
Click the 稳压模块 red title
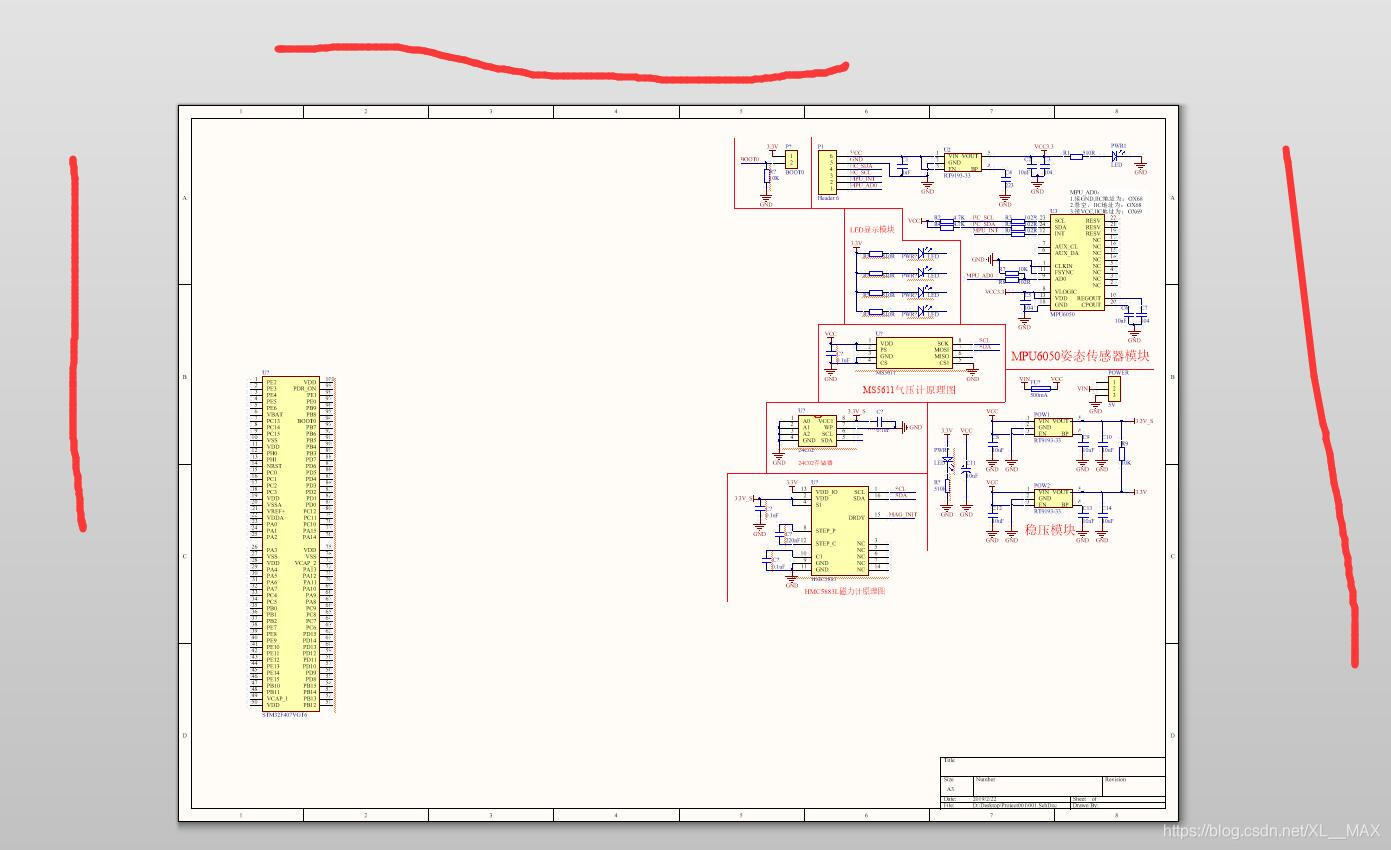[x=1049, y=530]
